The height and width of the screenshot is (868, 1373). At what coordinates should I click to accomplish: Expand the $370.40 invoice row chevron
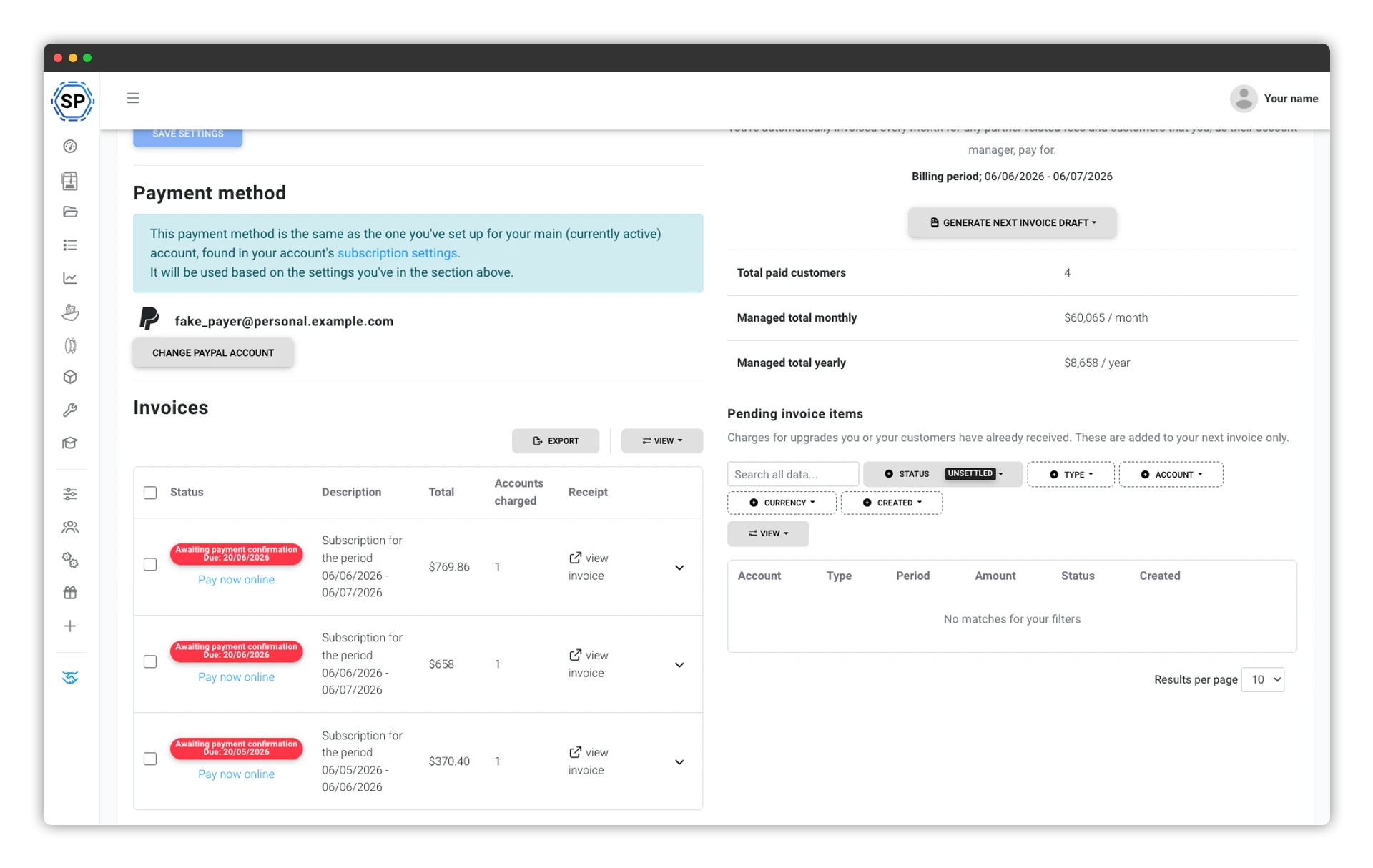point(679,762)
